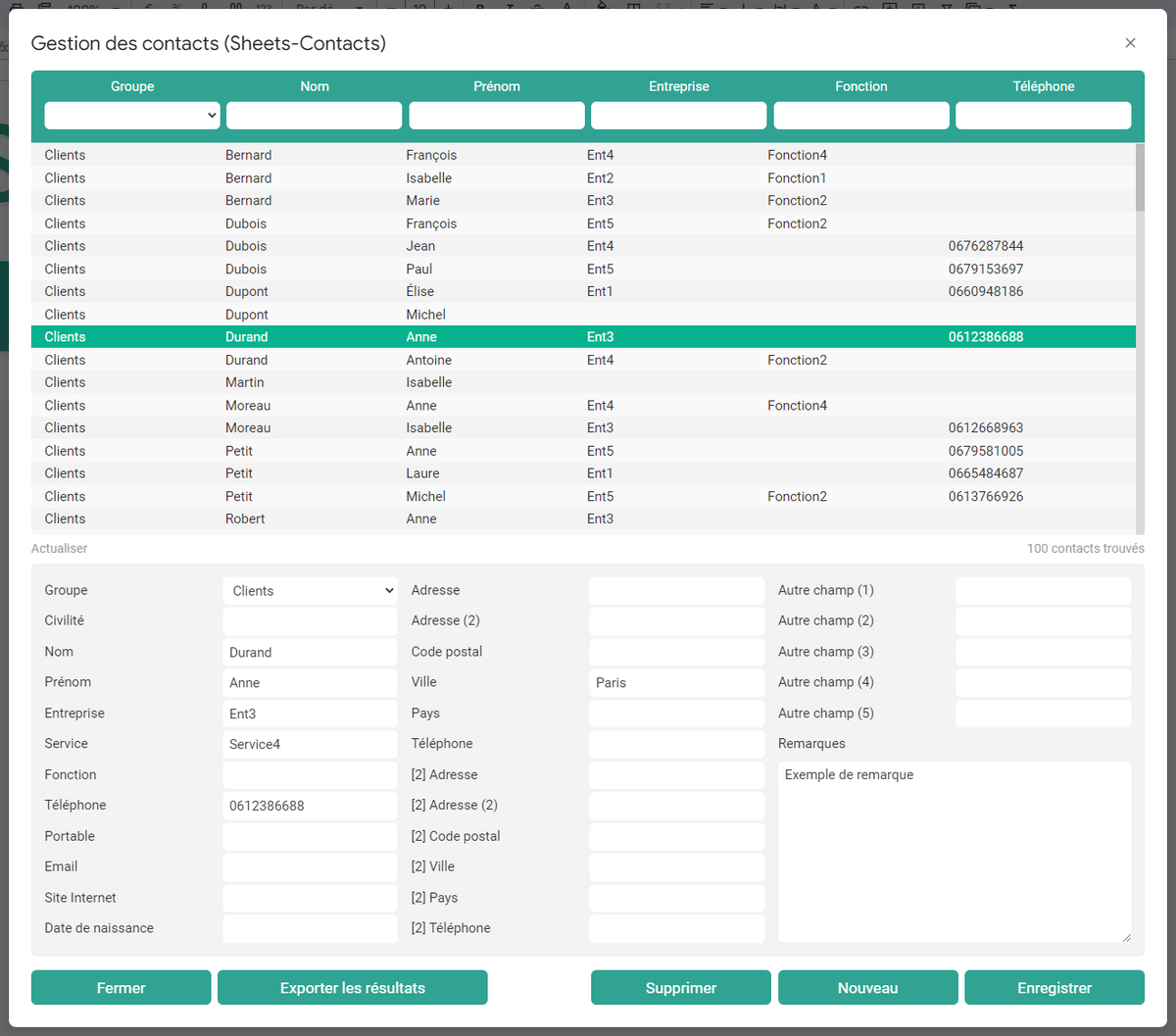Click the [2] Téléphone input field
This screenshot has width=1176, height=1036.
(677, 929)
